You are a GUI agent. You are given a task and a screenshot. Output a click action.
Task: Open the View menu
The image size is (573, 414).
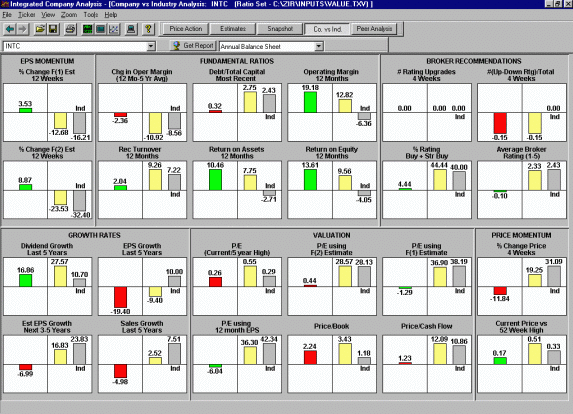[x=48, y=15]
